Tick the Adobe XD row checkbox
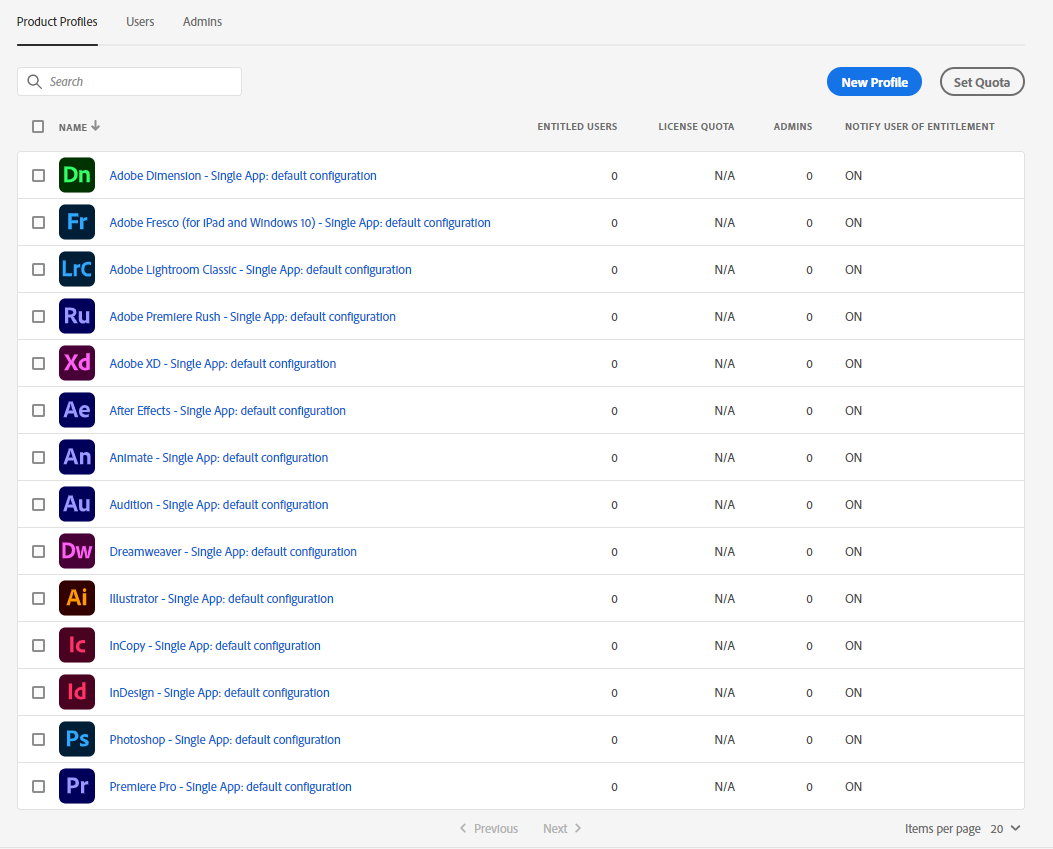 pyautogui.click(x=38, y=363)
